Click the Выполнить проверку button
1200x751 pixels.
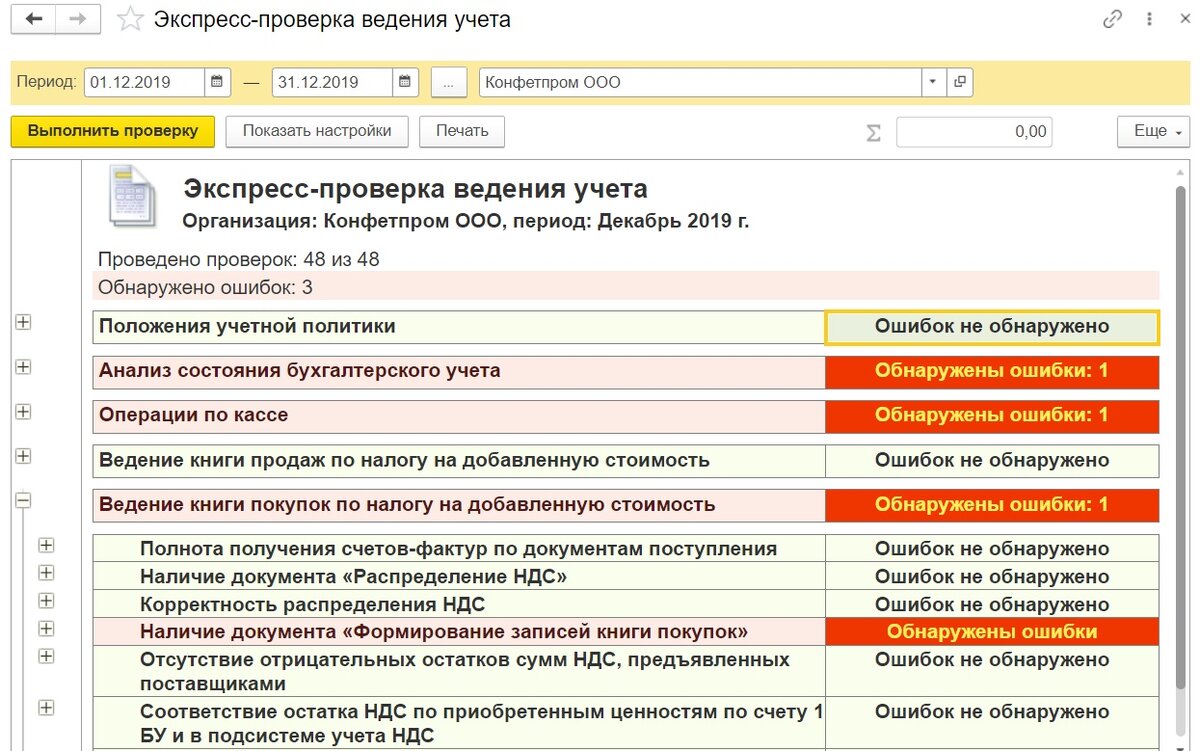112,131
